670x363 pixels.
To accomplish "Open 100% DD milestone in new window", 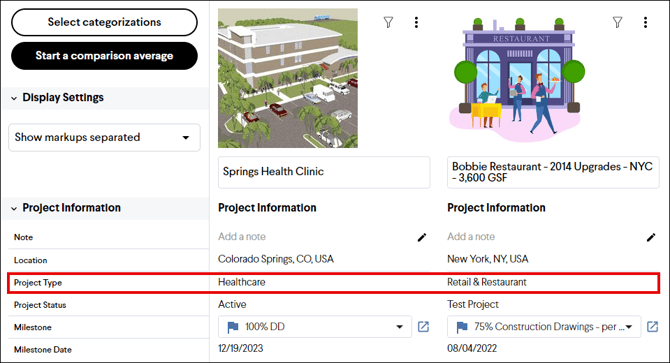I will point(423,327).
